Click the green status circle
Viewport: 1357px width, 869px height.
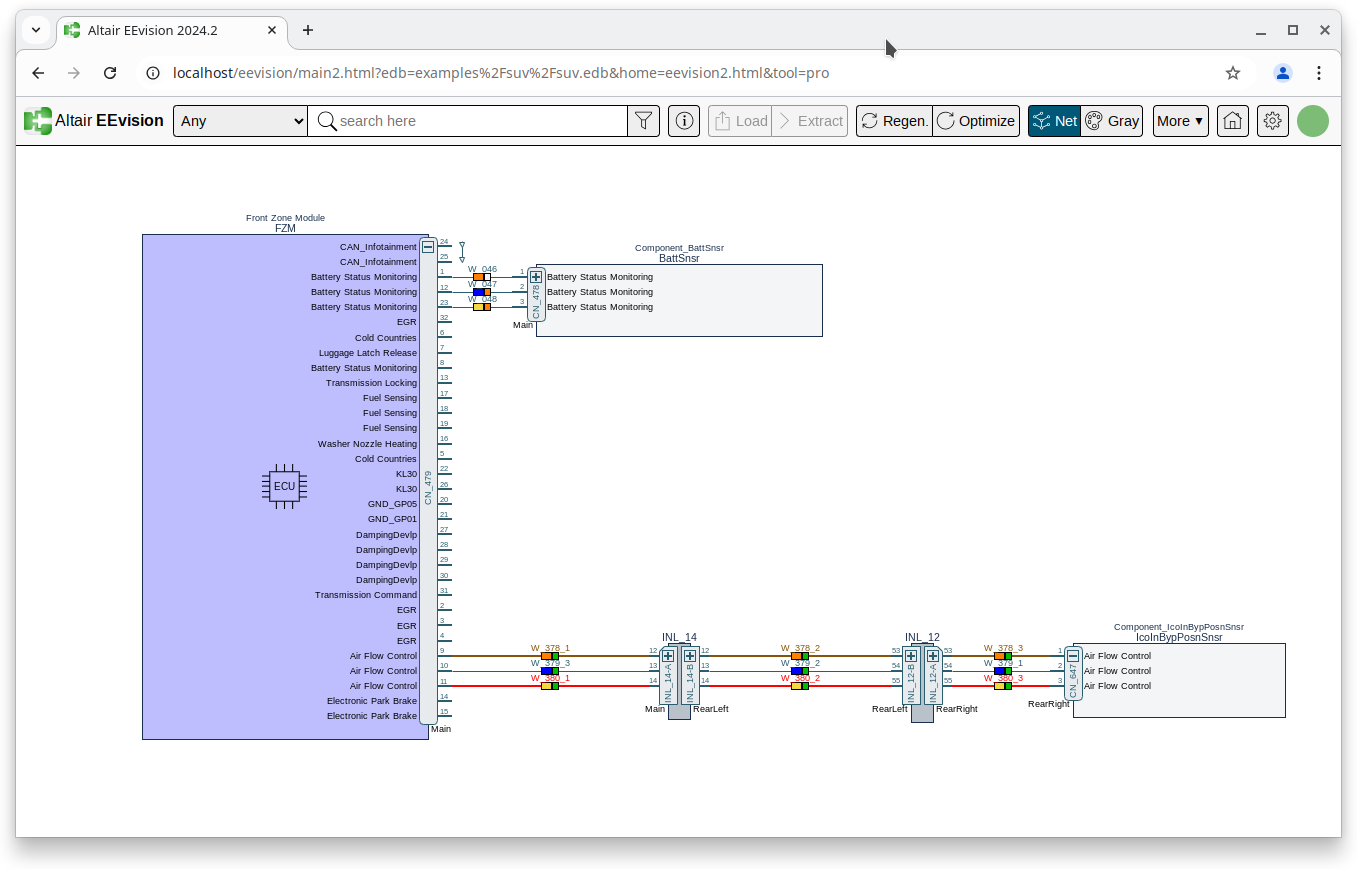coord(1312,121)
